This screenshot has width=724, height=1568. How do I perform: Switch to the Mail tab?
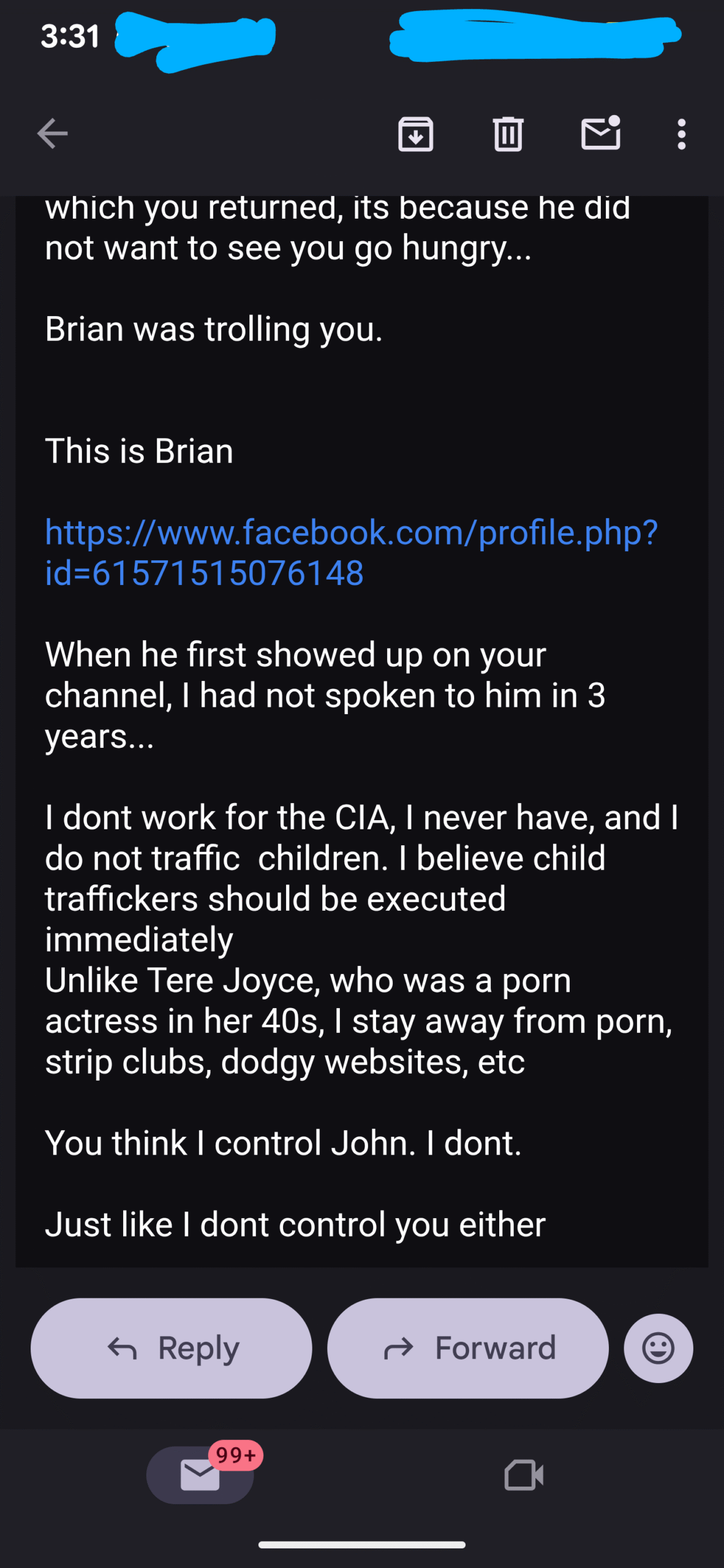click(200, 1474)
